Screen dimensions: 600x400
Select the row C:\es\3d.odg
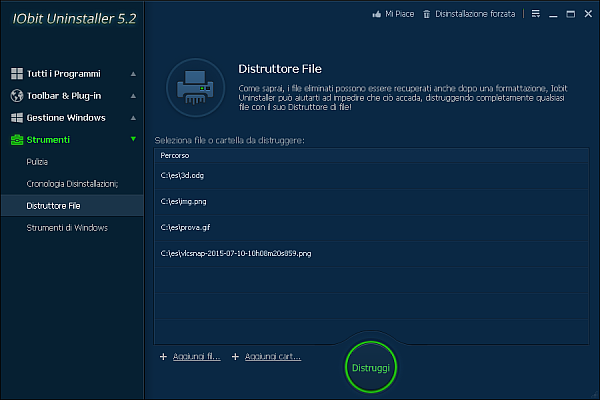tap(371, 176)
